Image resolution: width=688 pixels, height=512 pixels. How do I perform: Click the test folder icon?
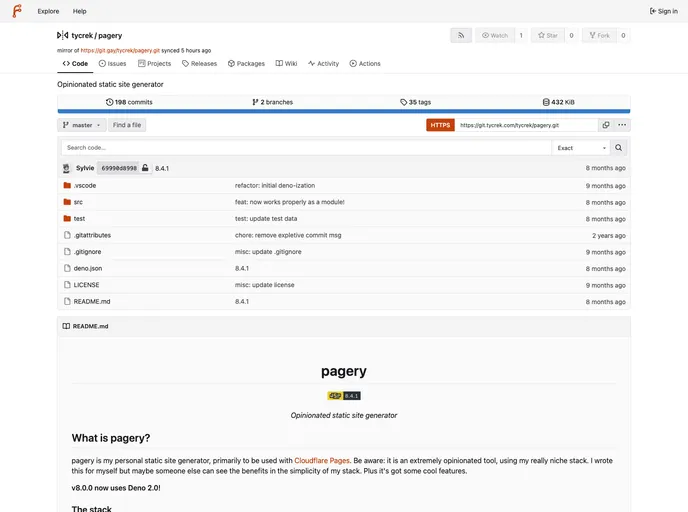coord(67,218)
